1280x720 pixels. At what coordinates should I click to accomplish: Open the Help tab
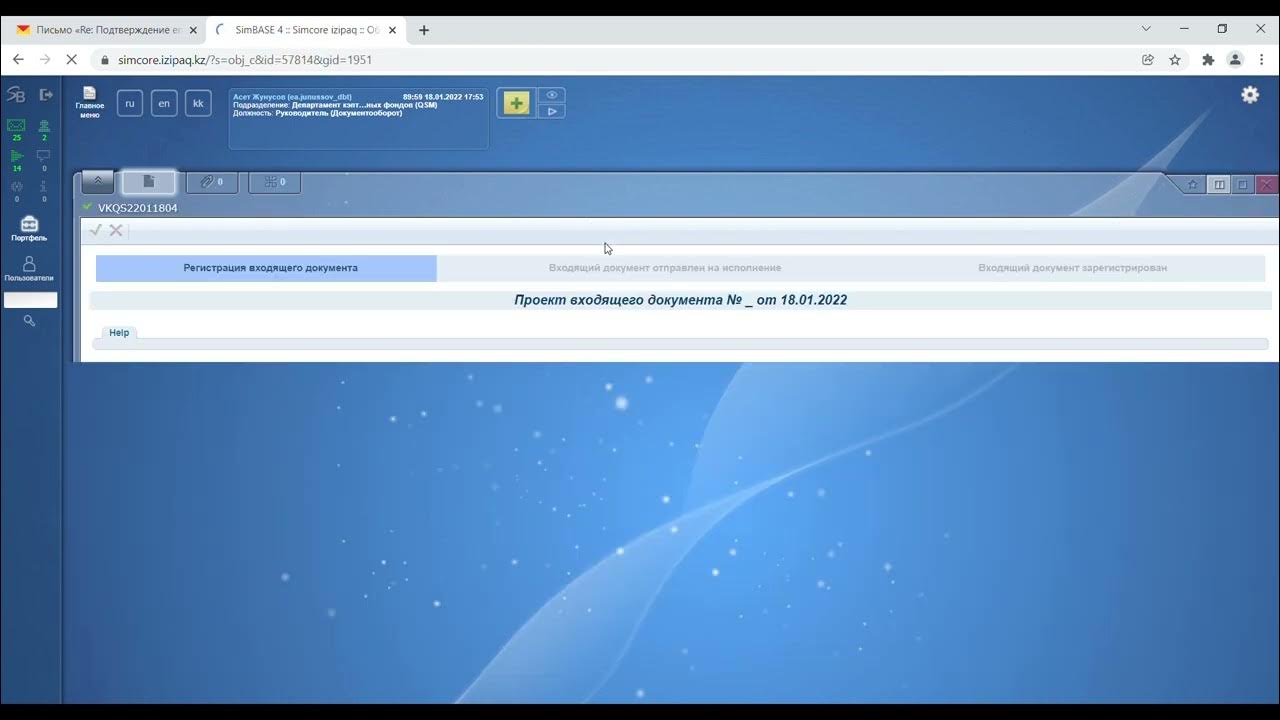click(x=119, y=333)
